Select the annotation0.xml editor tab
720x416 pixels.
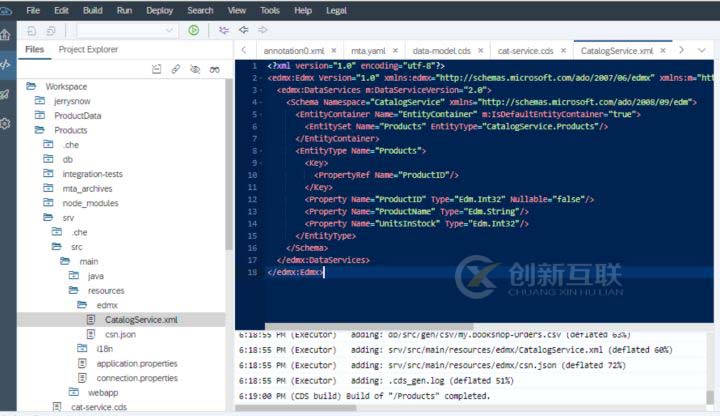(294, 51)
